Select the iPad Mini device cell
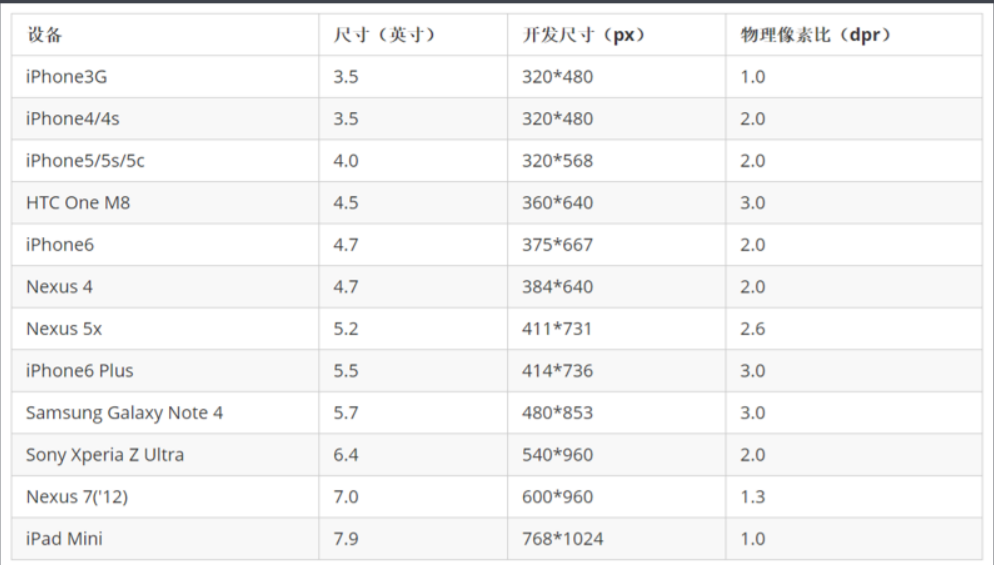Screen dimensions: 994x565 (x=165, y=538)
